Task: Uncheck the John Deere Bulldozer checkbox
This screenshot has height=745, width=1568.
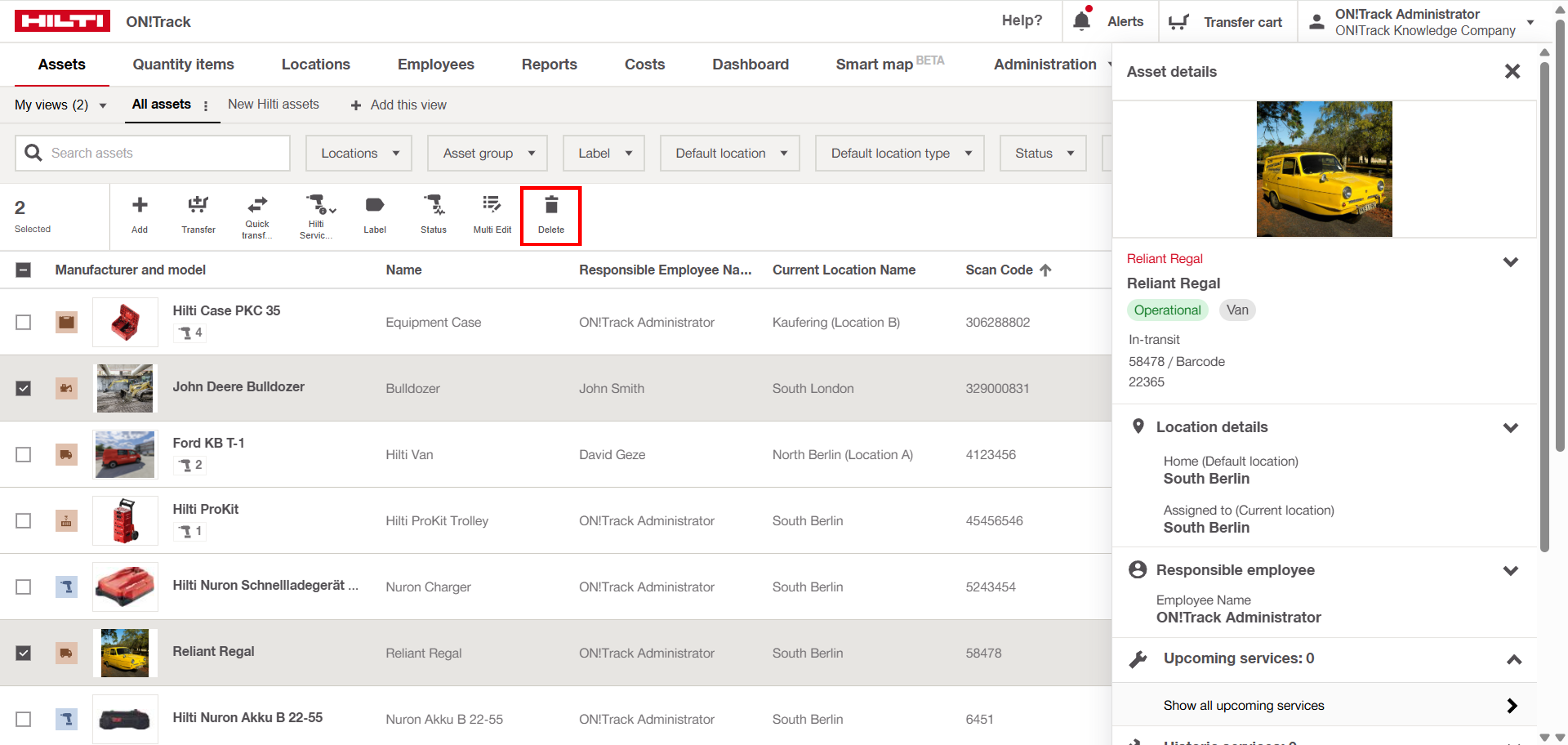Action: pyautogui.click(x=23, y=388)
